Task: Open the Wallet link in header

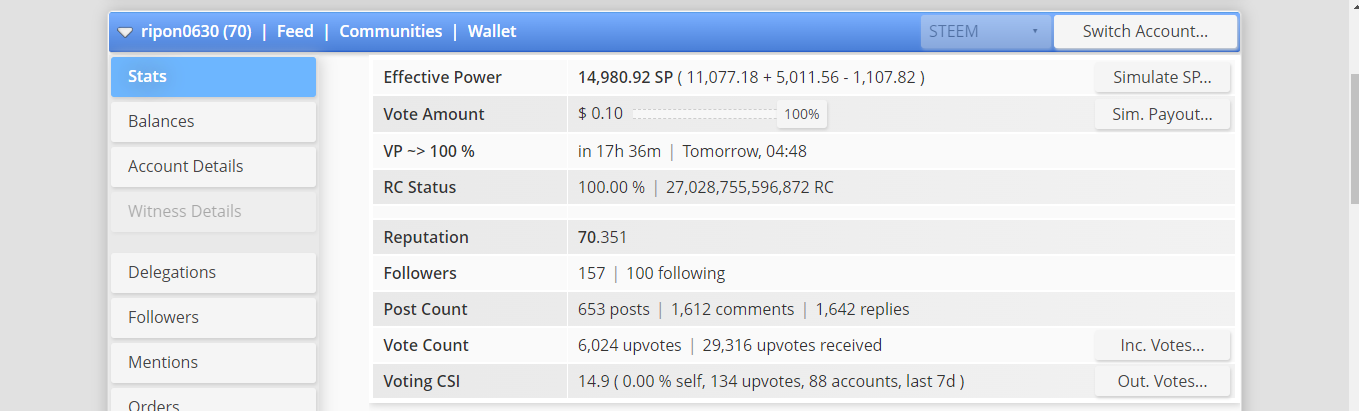Action: click(492, 31)
